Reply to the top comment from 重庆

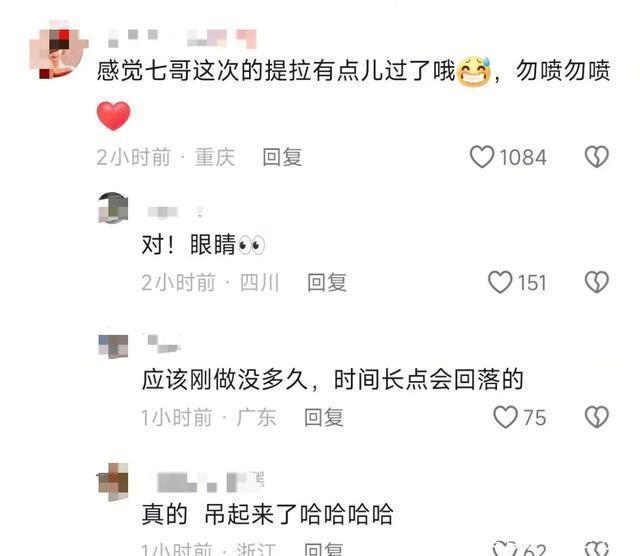coord(282,157)
